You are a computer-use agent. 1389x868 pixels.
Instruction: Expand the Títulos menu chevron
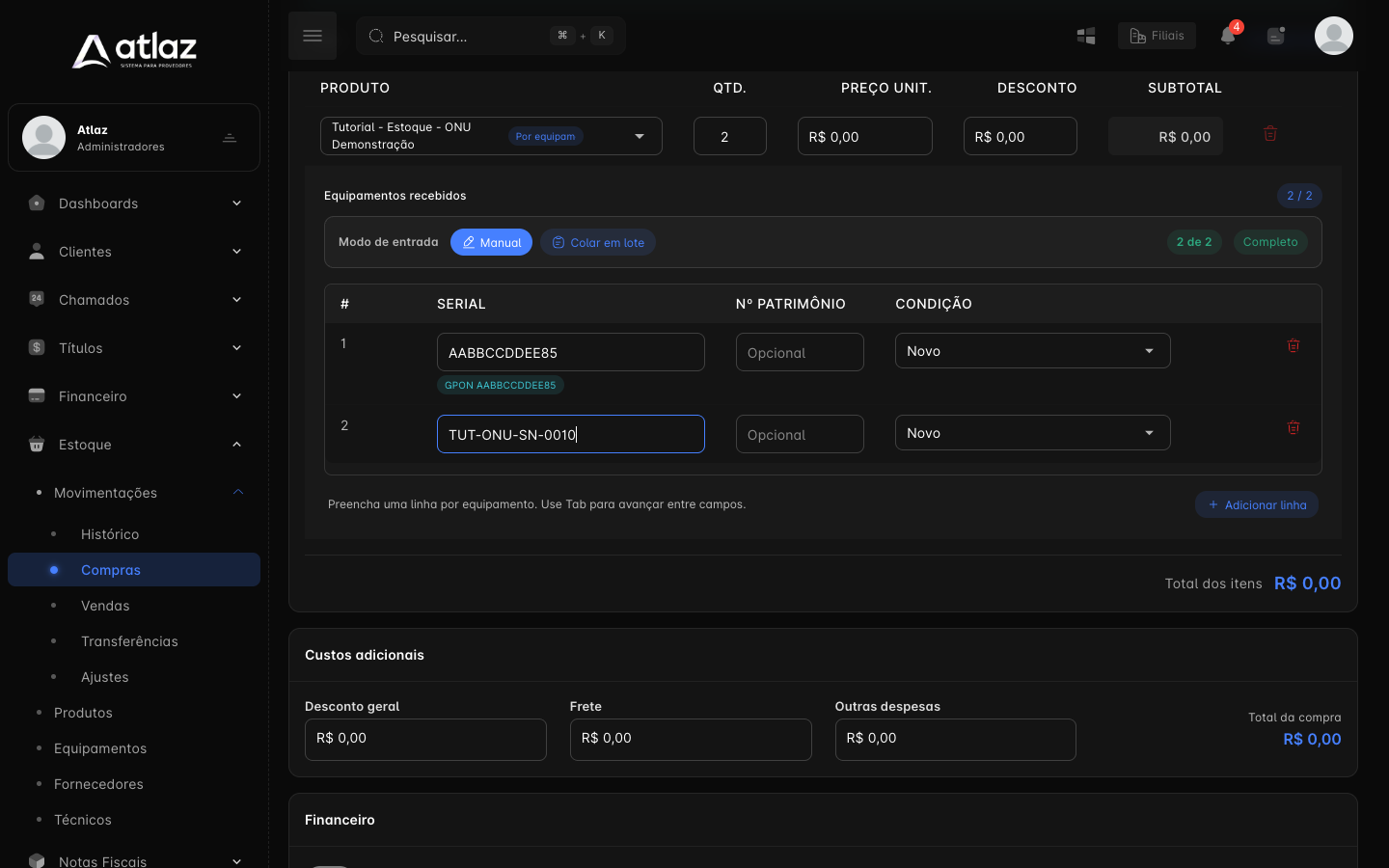[236, 348]
